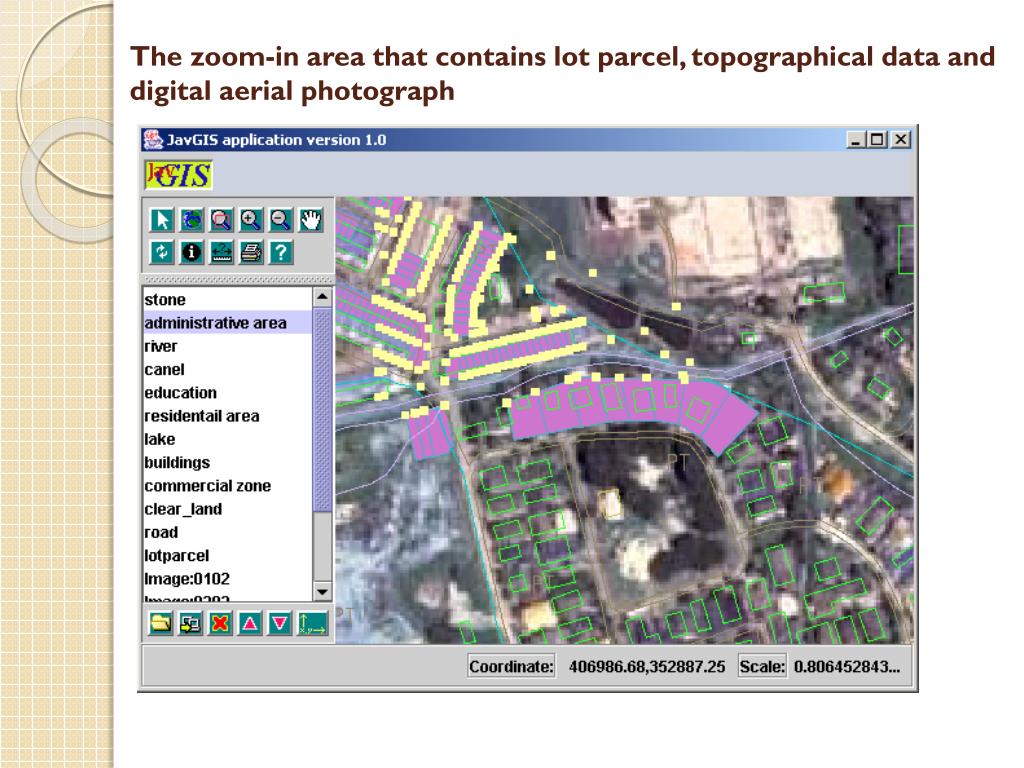The width and height of the screenshot is (1024, 768).
Task: Choose the zoom-to-rectangle magnifier tool
Action: click(221, 220)
